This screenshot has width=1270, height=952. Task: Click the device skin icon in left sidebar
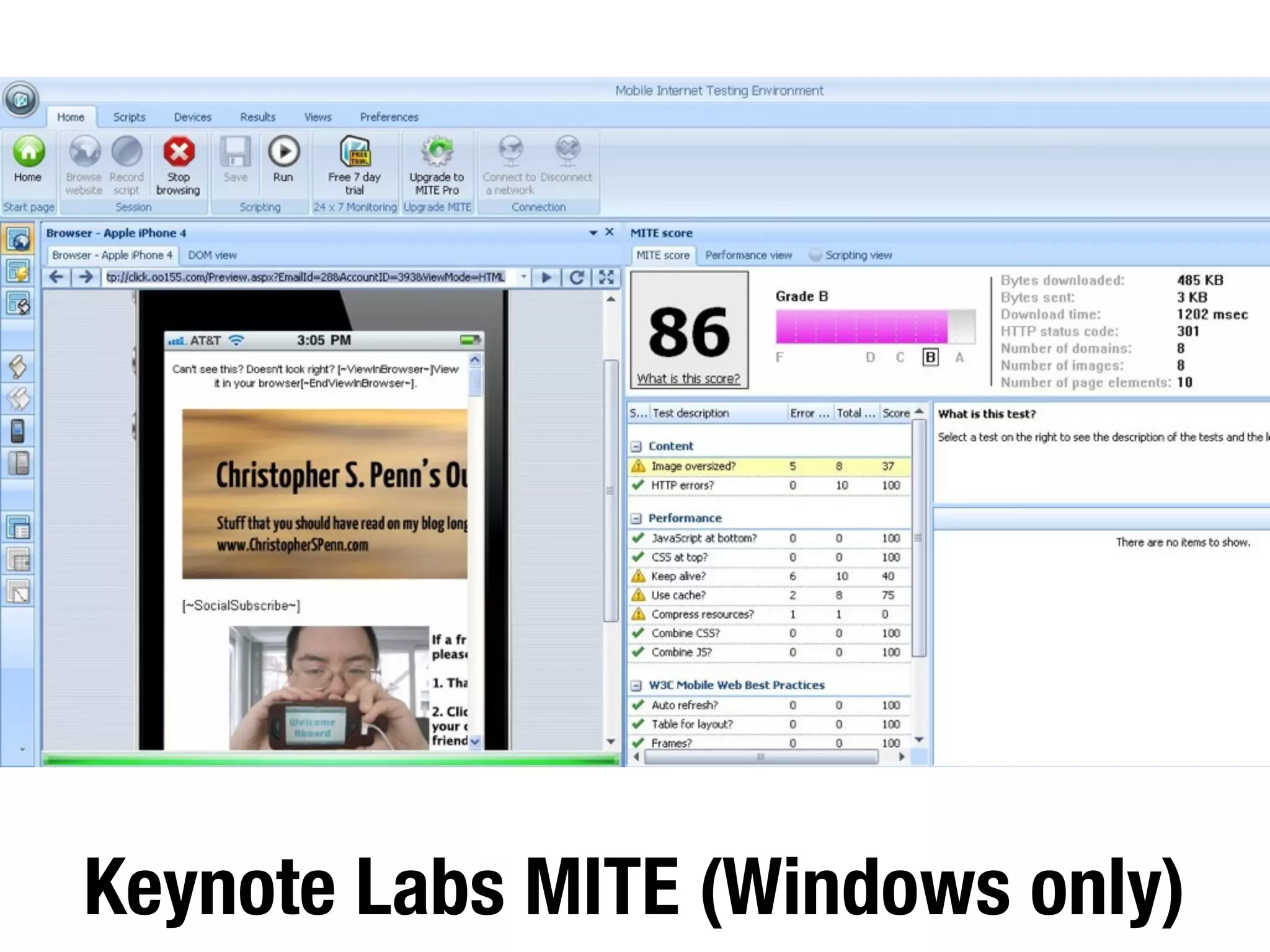click(x=18, y=464)
